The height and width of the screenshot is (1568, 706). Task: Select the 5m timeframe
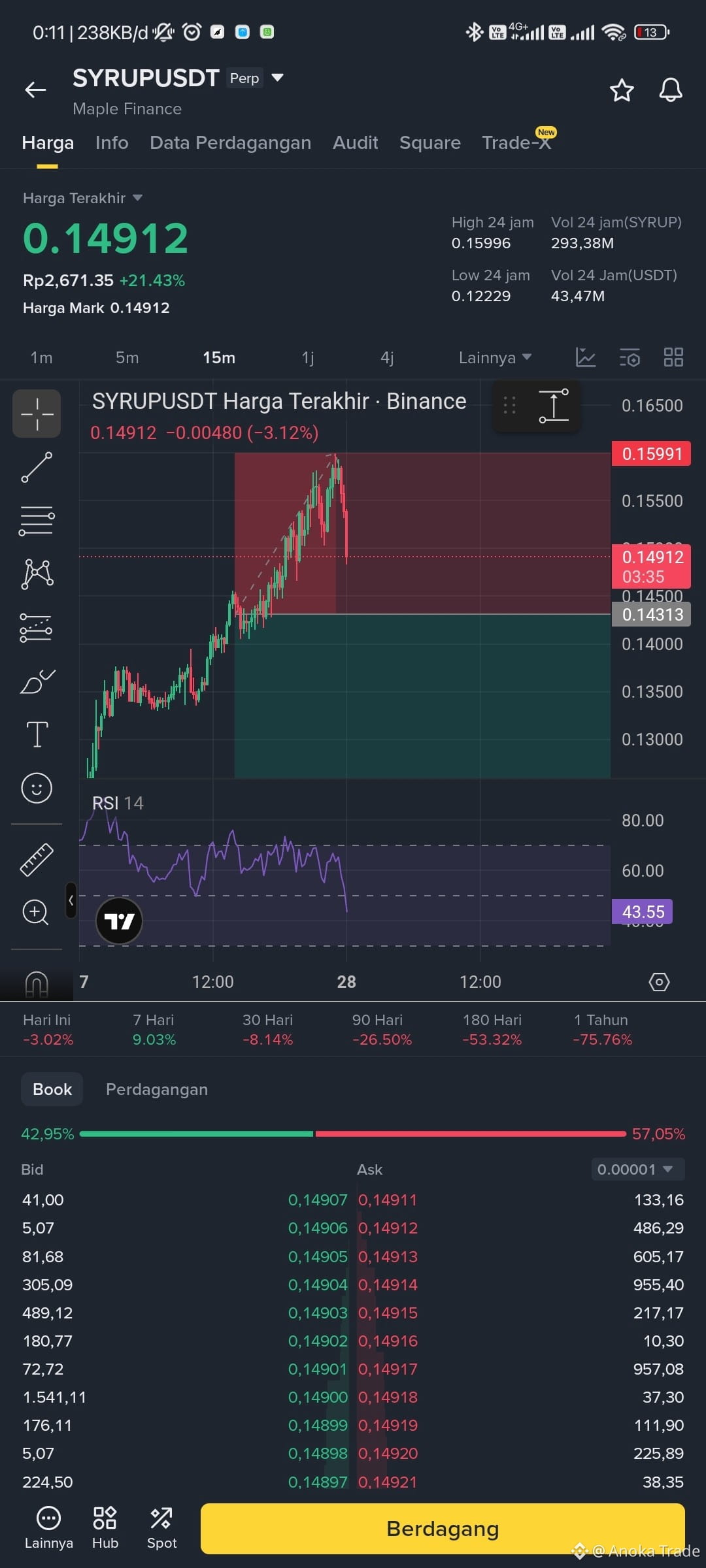click(127, 357)
